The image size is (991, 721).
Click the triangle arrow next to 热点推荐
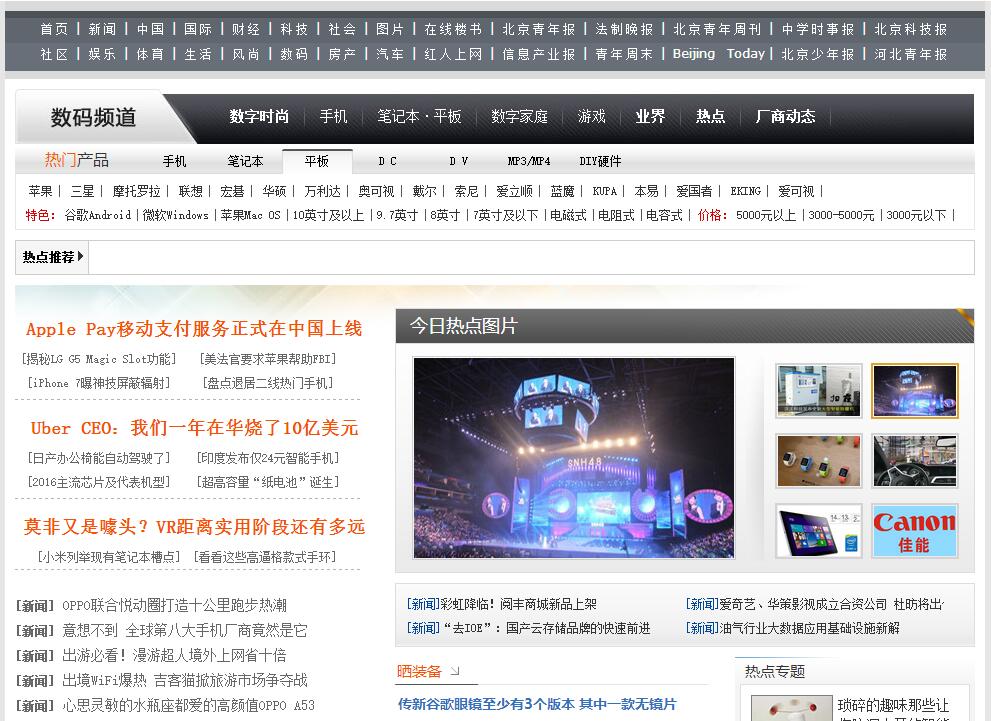click(80, 257)
